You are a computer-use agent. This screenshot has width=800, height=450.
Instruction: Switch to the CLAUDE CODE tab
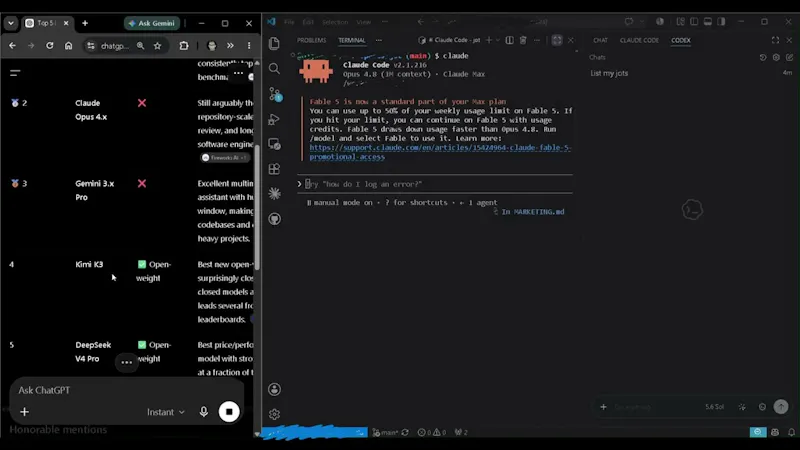[x=639, y=40]
